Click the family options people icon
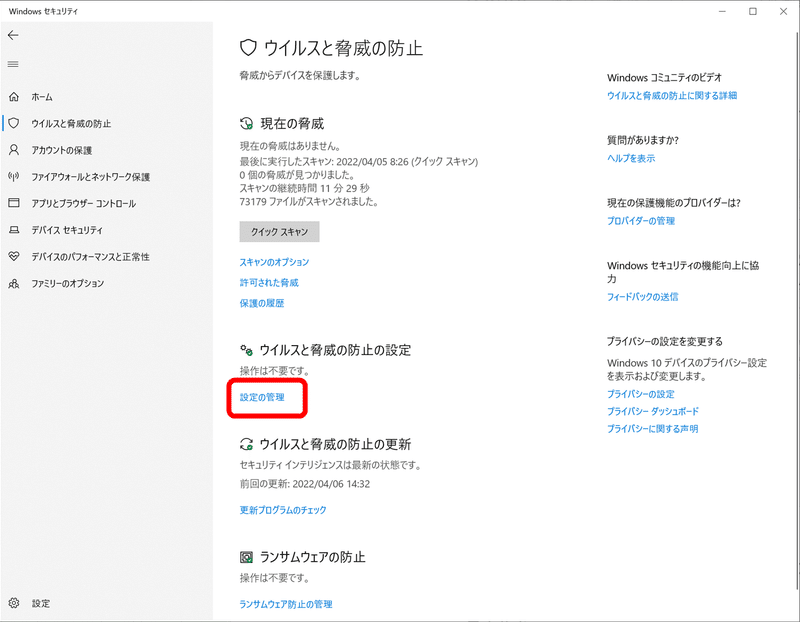Image resolution: width=800 pixels, height=622 pixels. (14, 283)
